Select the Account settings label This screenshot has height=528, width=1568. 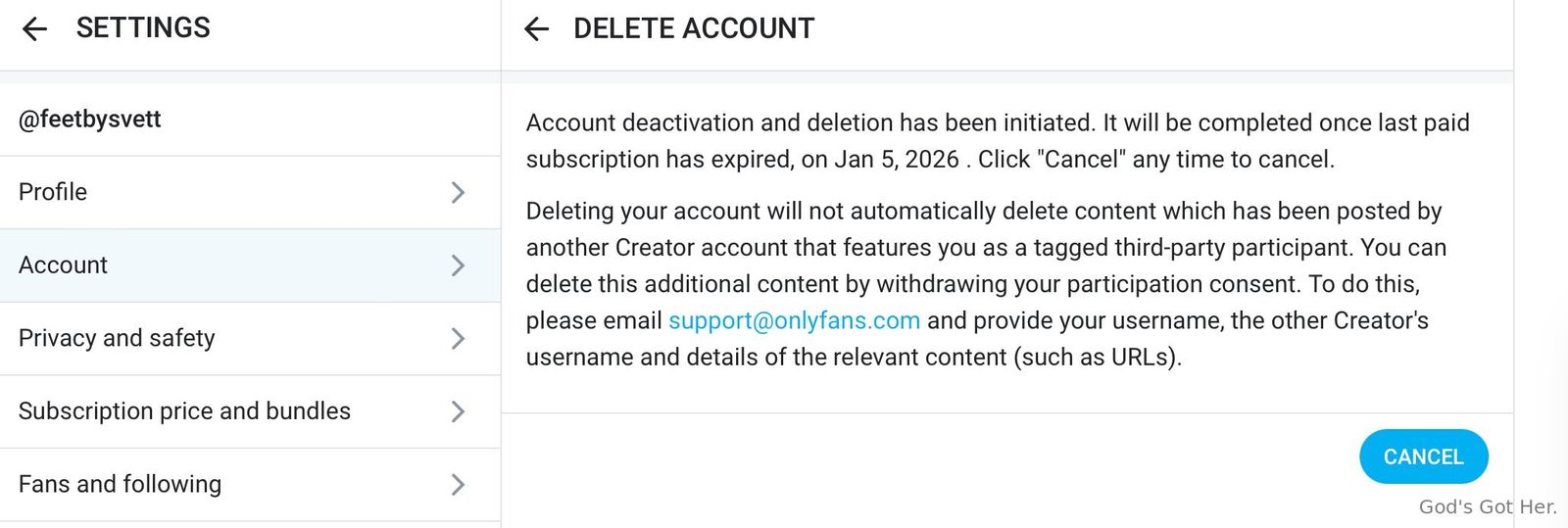click(x=63, y=265)
